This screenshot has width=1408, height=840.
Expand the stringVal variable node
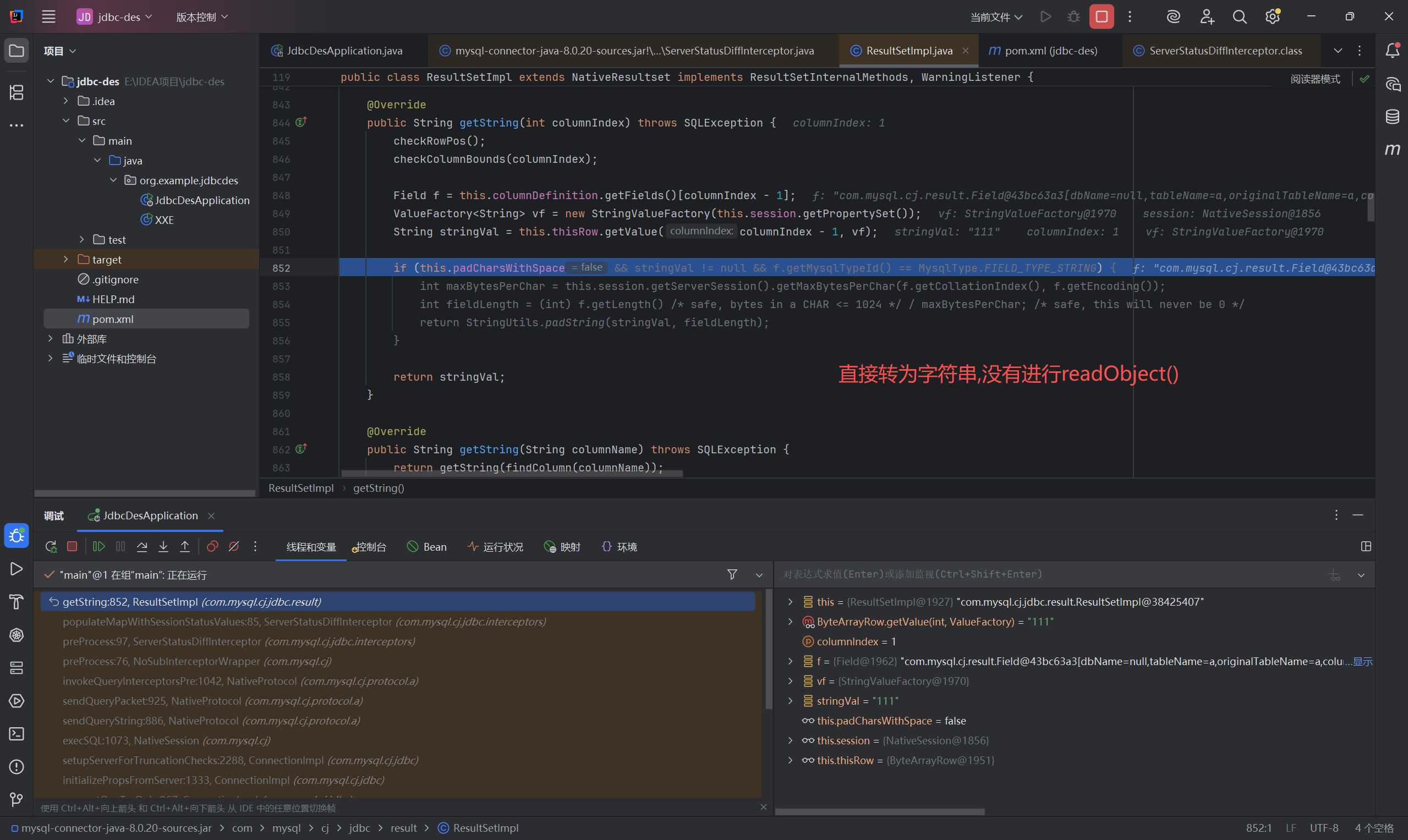(x=790, y=701)
